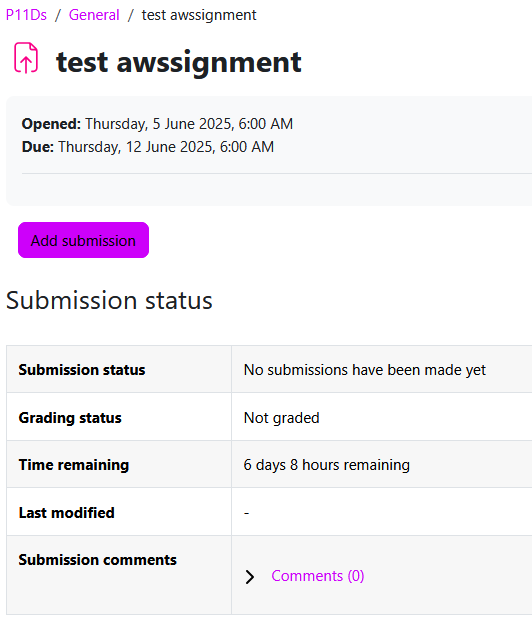The image size is (532, 625).
Task: Click the pink assignment upload icon
Action: pyautogui.click(x=26, y=58)
